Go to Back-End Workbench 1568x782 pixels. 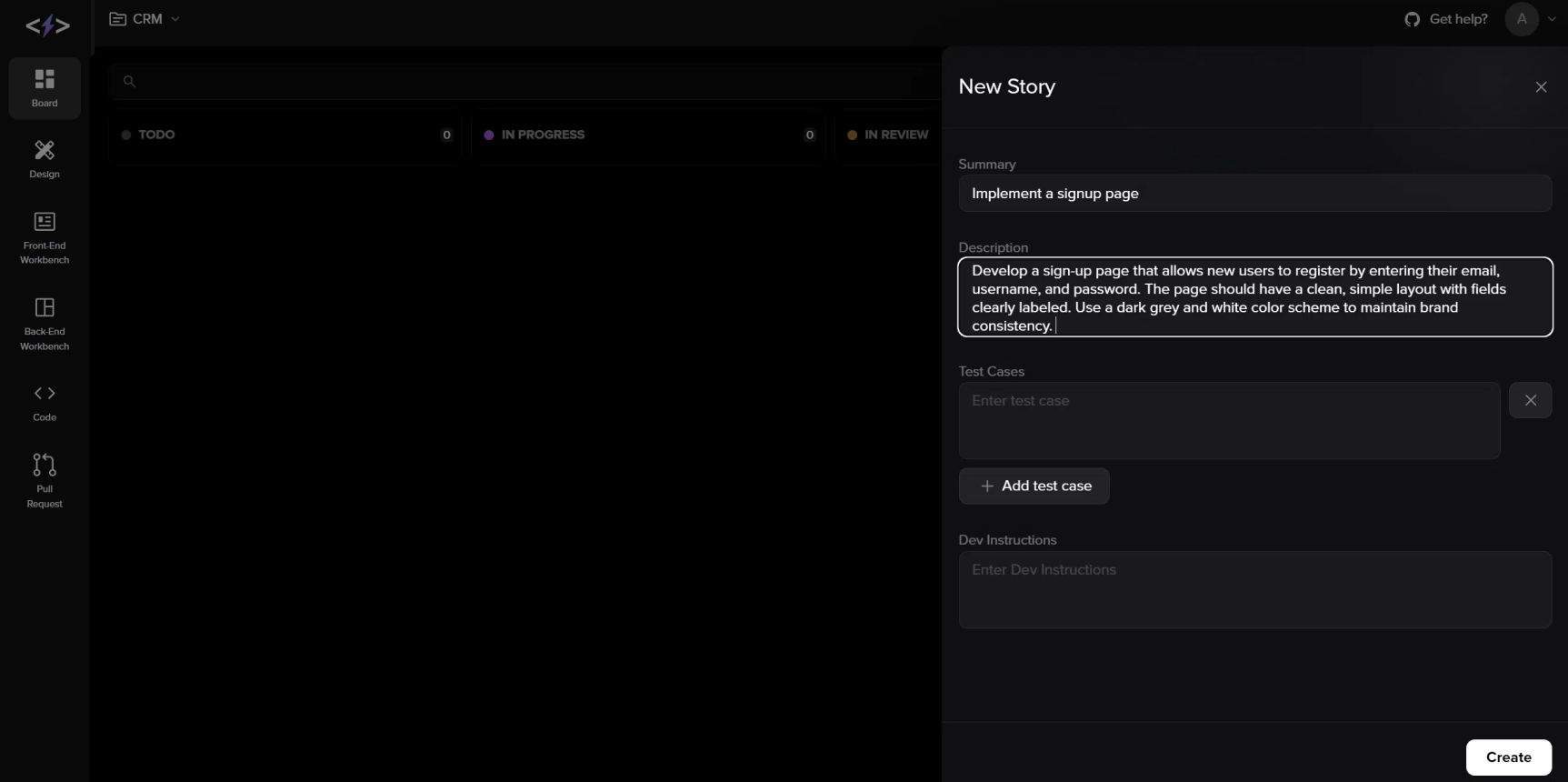[45, 324]
